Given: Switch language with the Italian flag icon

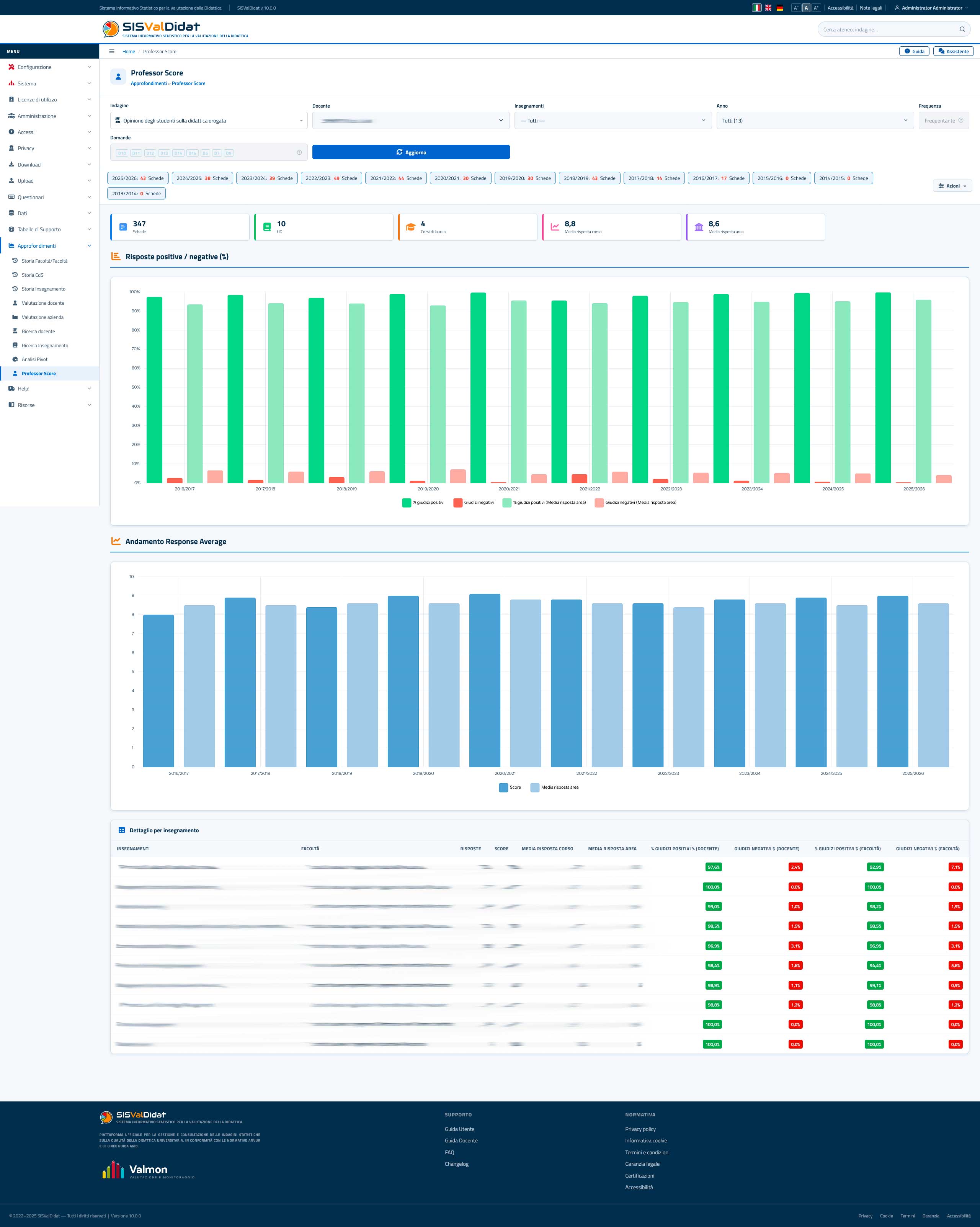Looking at the screenshot, I should coord(756,8).
